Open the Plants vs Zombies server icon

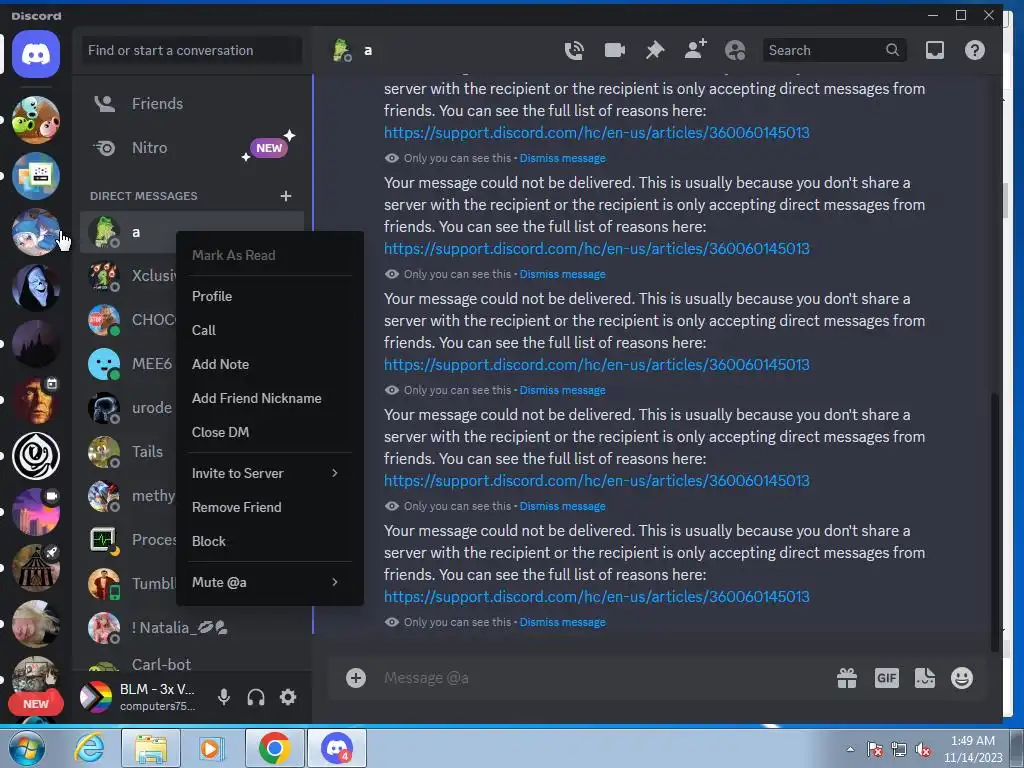click(36, 120)
